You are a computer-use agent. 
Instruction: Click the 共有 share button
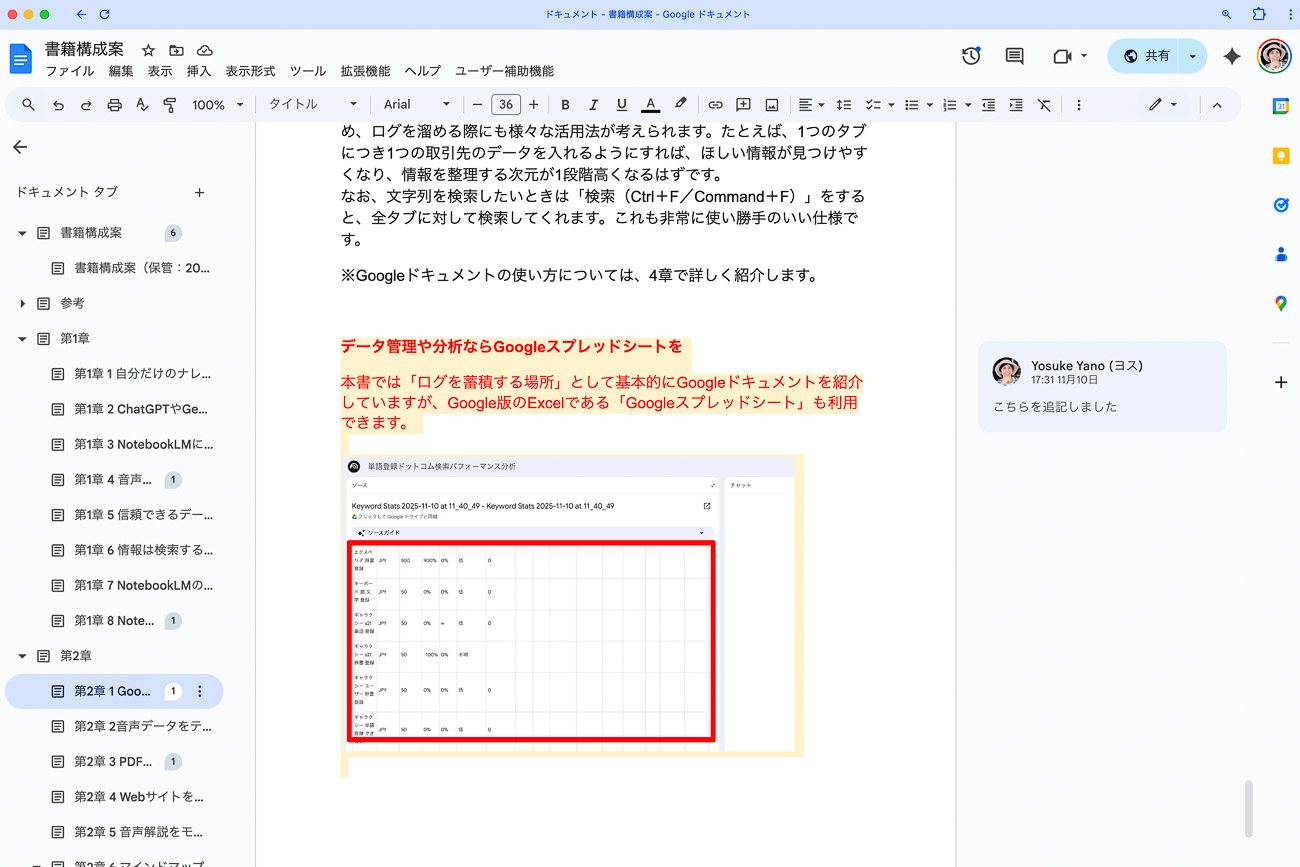(1145, 57)
